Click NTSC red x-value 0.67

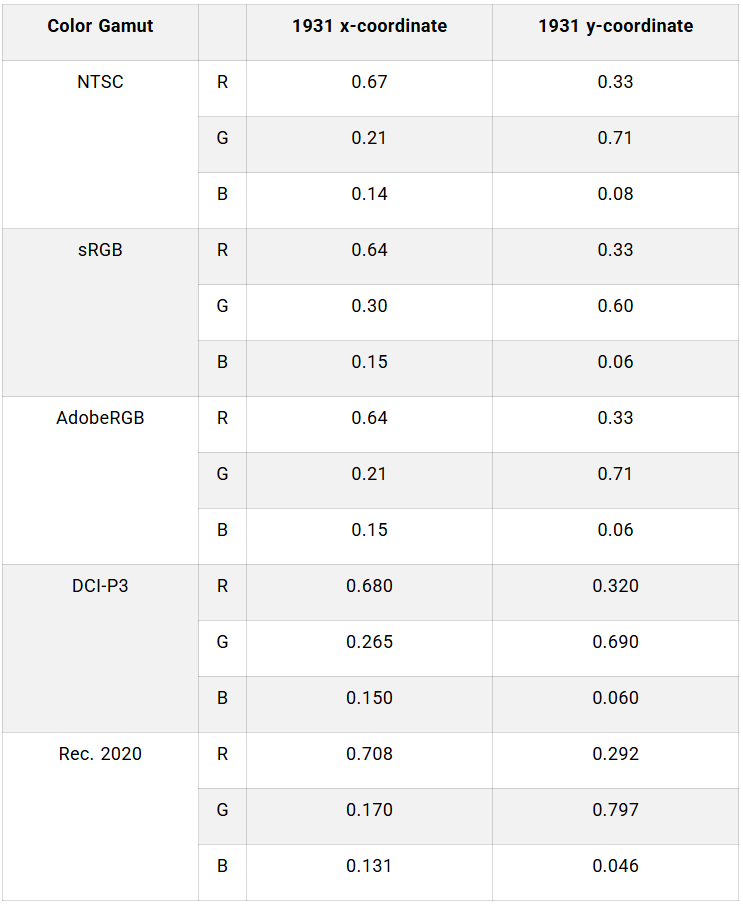[369, 82]
